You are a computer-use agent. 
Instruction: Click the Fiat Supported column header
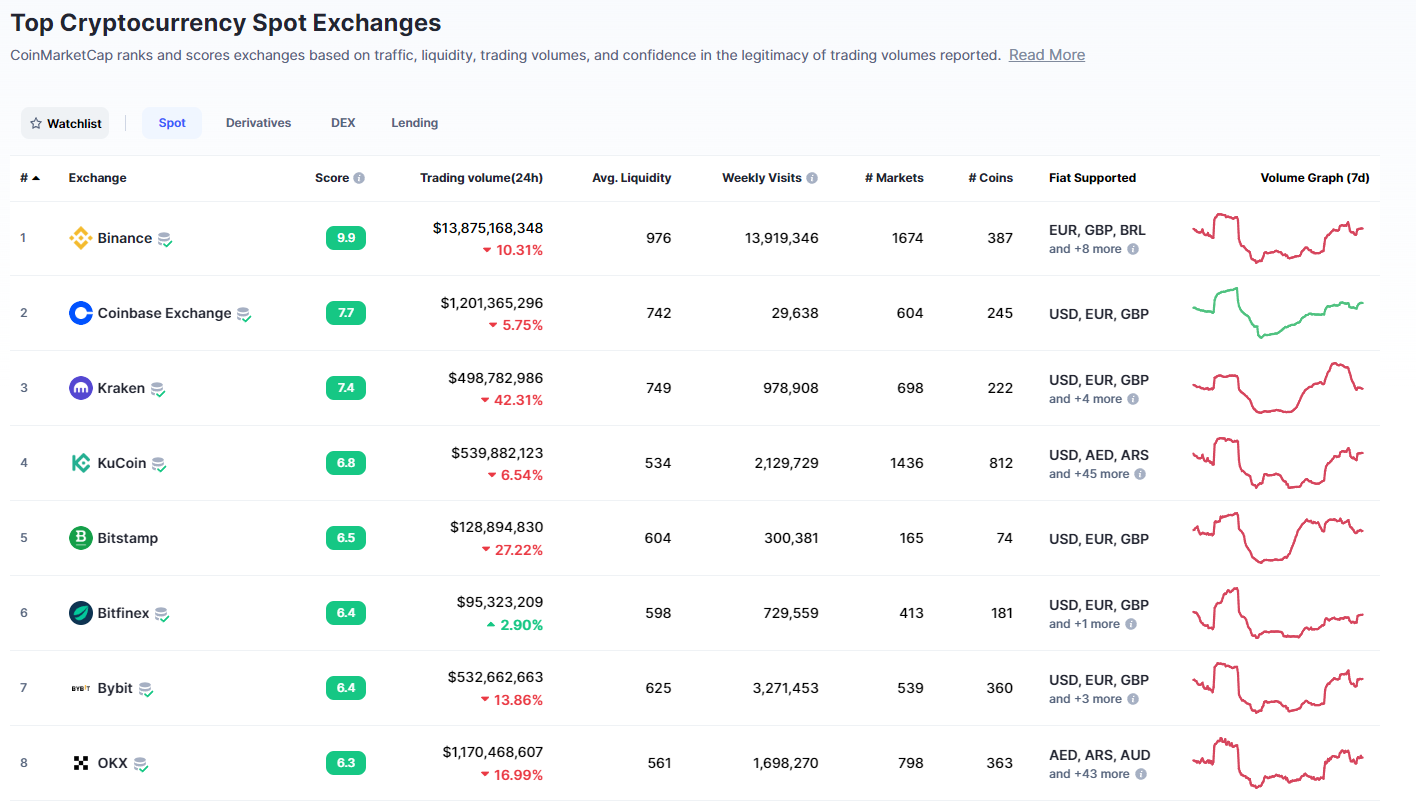pos(1092,178)
